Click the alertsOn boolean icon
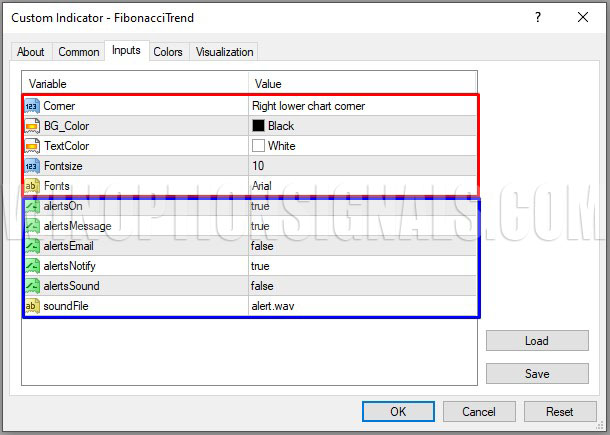Image resolution: width=610 pixels, height=435 pixels. pyautogui.click(x=32, y=206)
